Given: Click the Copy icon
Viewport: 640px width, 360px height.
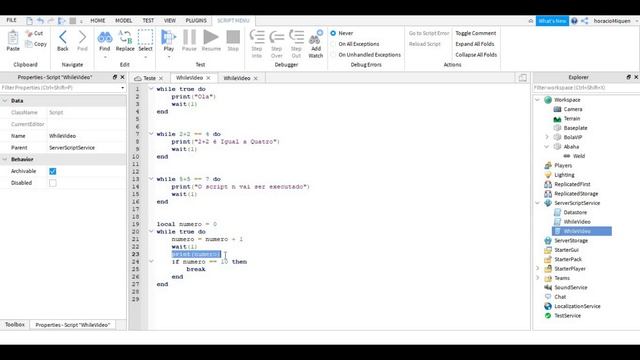Looking at the screenshot, I should click(29, 44).
